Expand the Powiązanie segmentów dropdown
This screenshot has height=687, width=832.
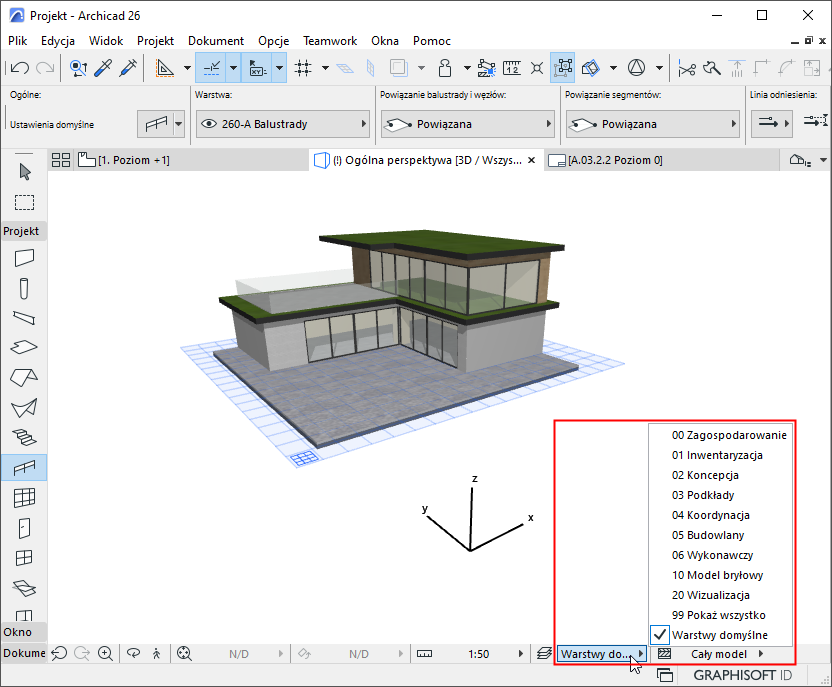[653, 125]
